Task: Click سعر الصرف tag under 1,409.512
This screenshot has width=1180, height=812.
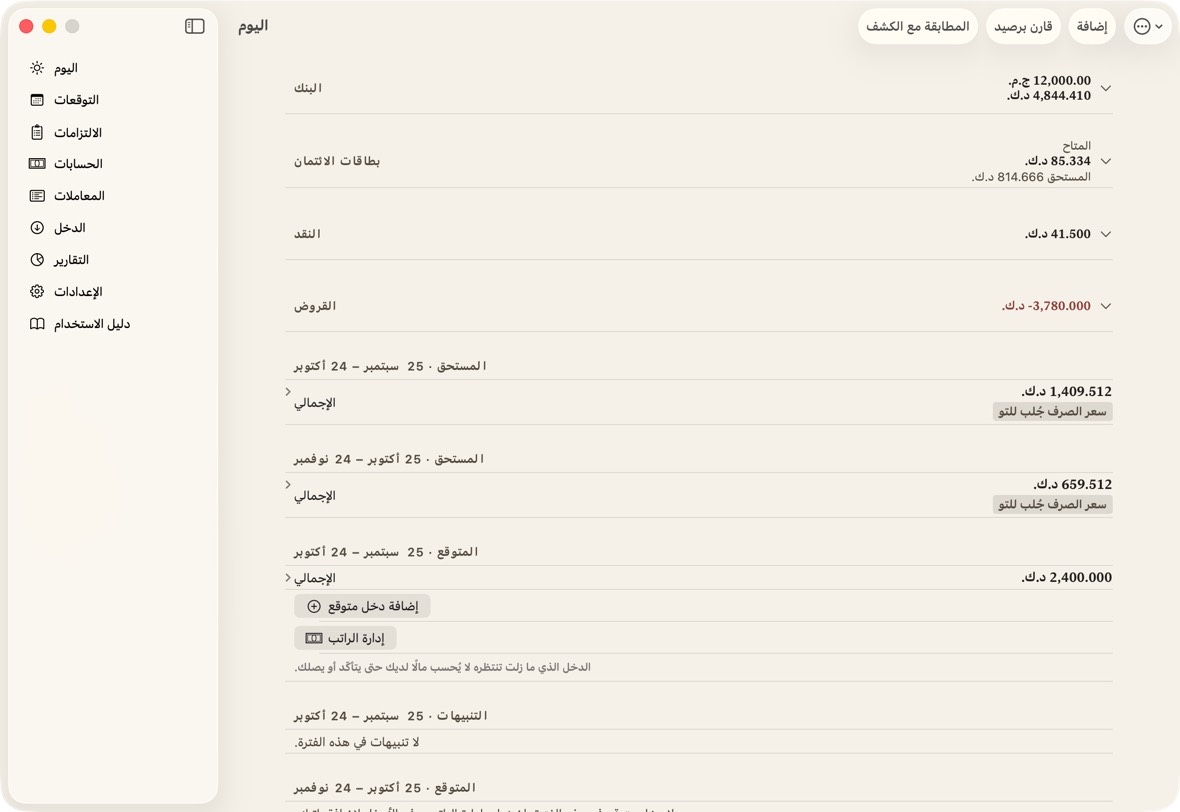Action: [x=1052, y=412]
